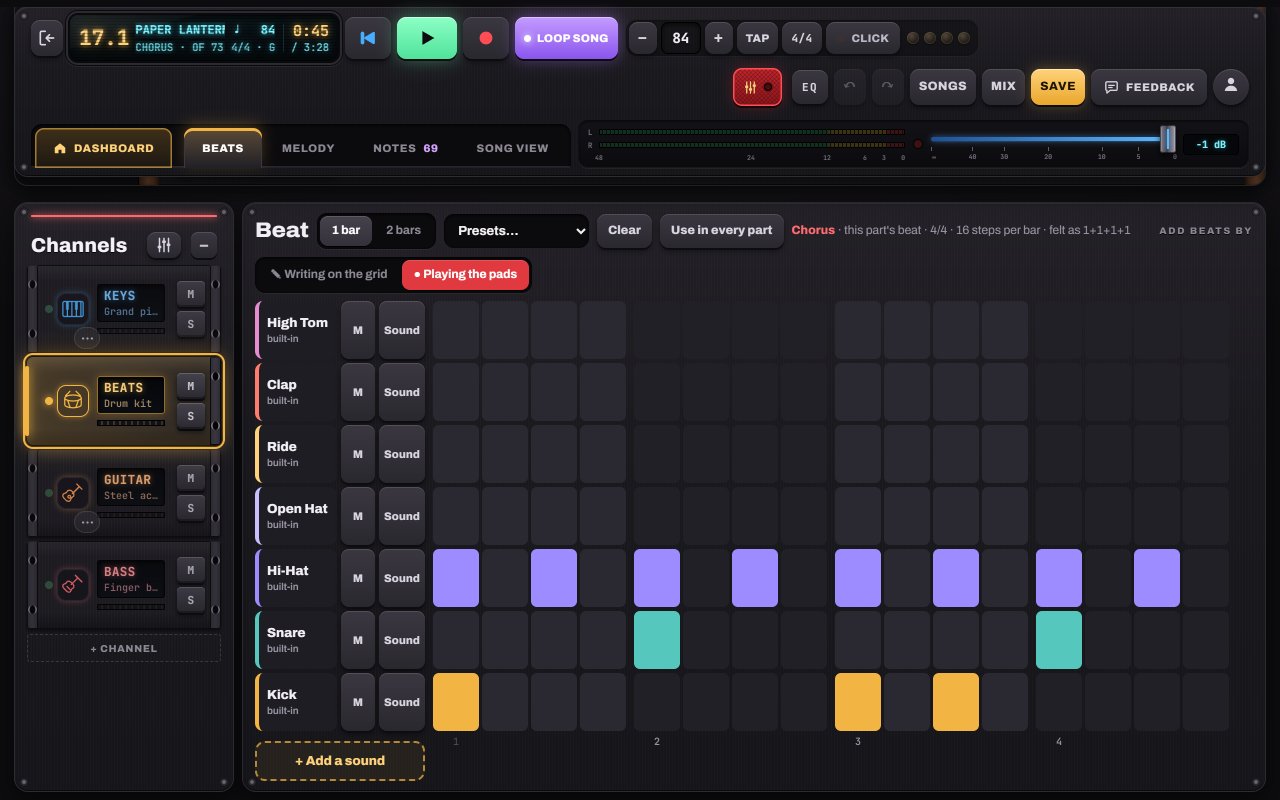The width and height of the screenshot is (1280, 800).
Task: Clear the beat with the Clear button
Action: click(624, 230)
